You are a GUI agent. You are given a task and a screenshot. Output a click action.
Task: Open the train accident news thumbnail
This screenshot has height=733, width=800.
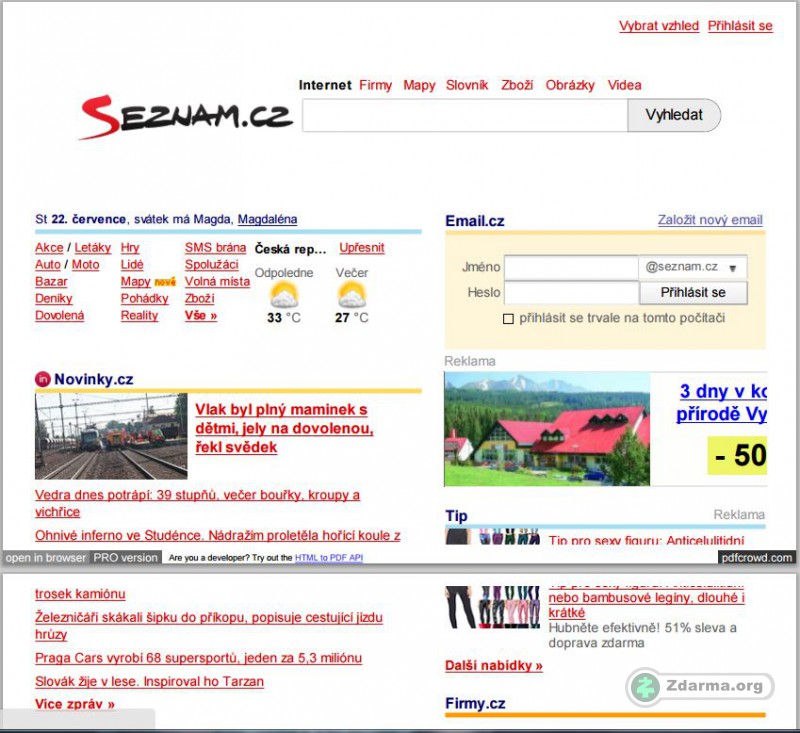pyautogui.click(x=111, y=436)
